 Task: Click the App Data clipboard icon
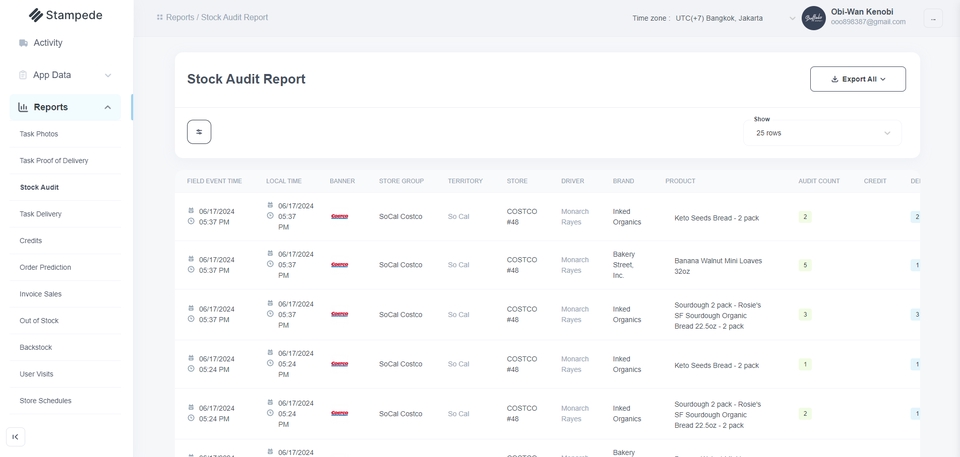23,75
